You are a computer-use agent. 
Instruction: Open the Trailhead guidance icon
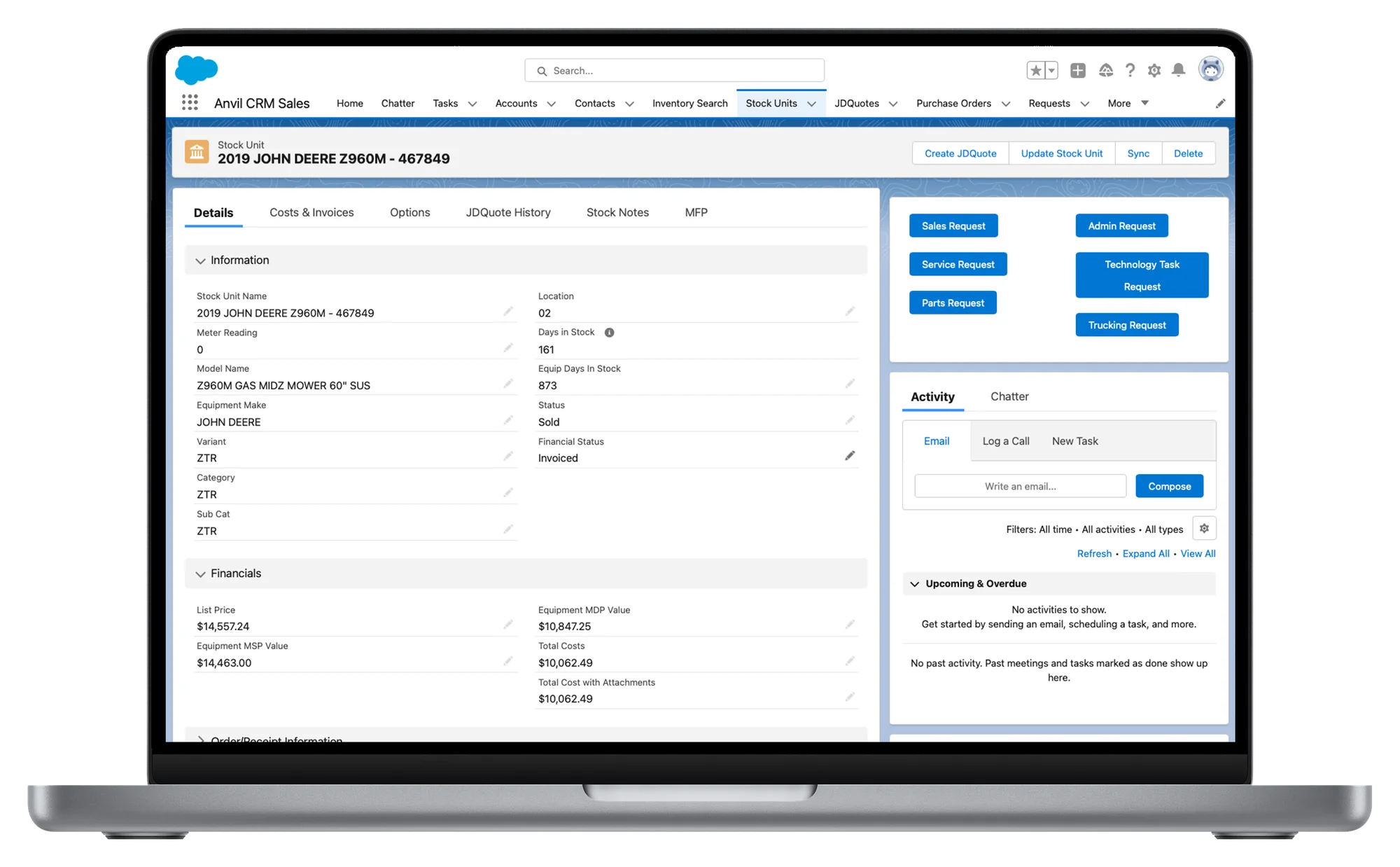pyautogui.click(x=1106, y=70)
